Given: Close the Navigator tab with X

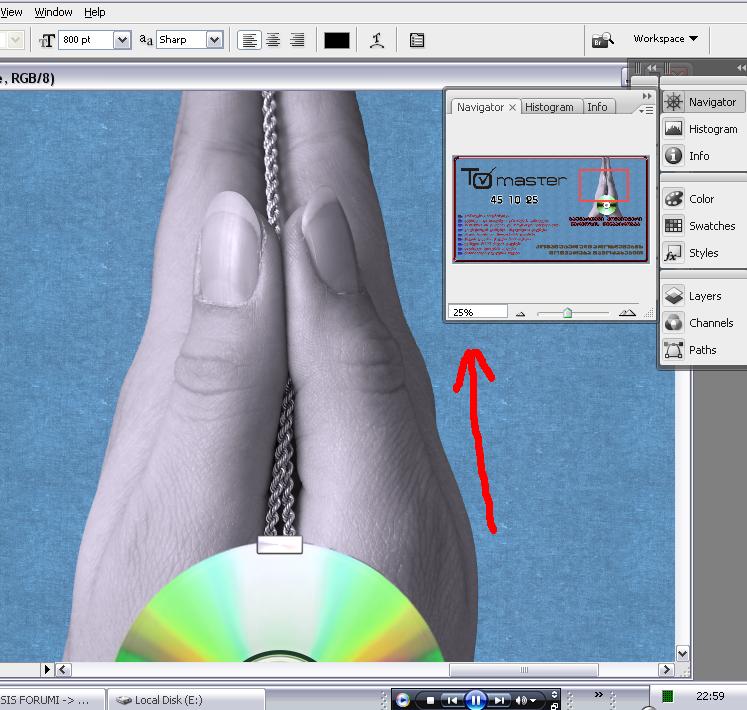Looking at the screenshot, I should click(x=513, y=108).
